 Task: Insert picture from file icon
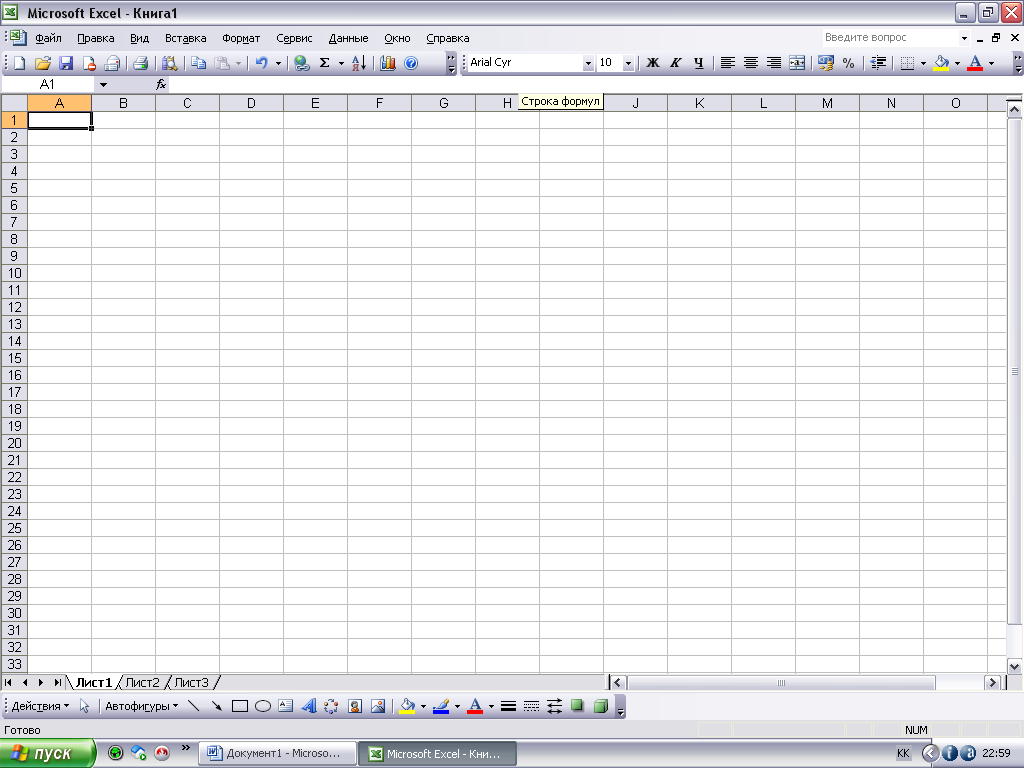(377, 706)
